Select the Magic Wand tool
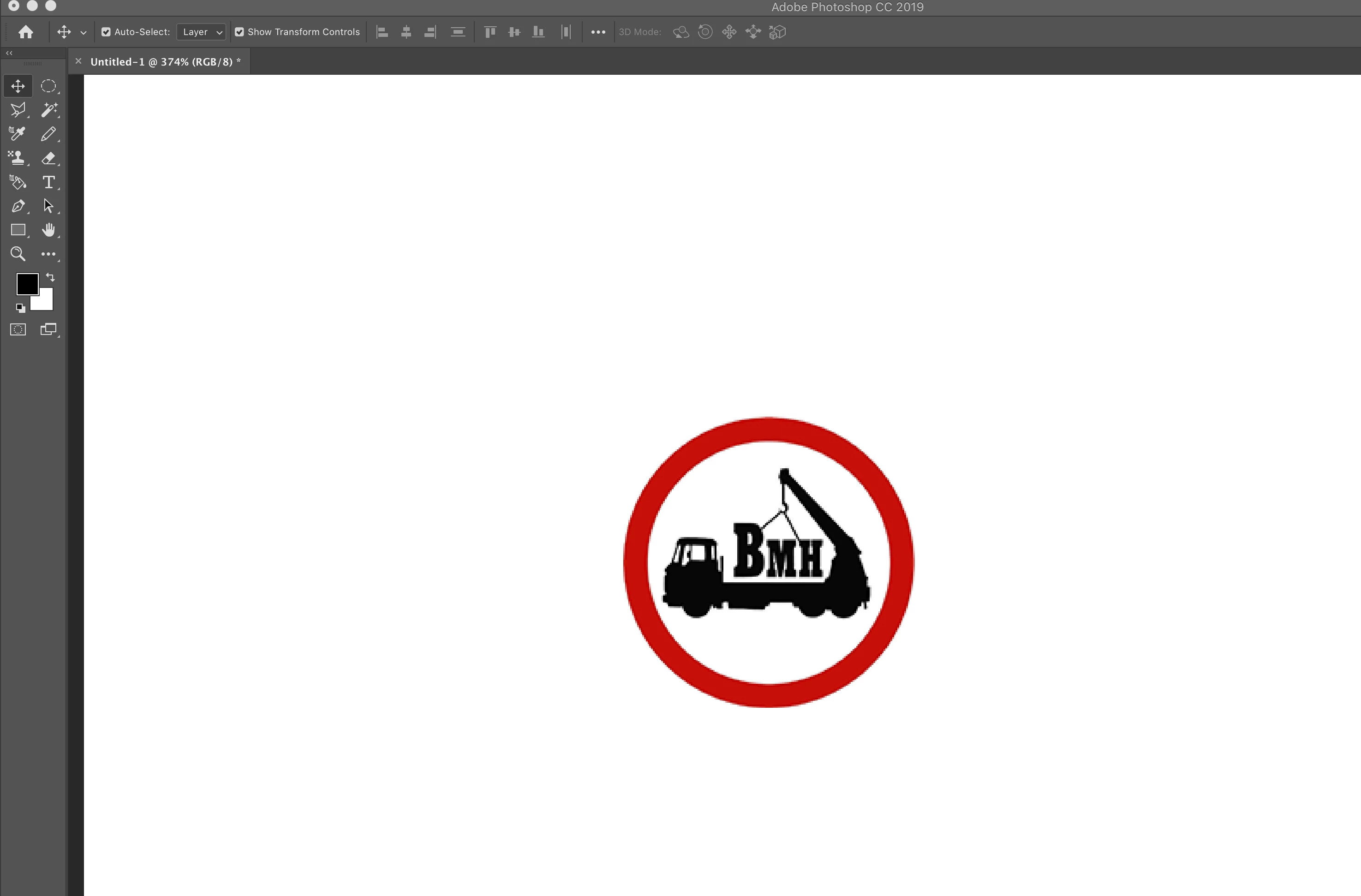This screenshot has height=896, width=1361. click(x=48, y=110)
